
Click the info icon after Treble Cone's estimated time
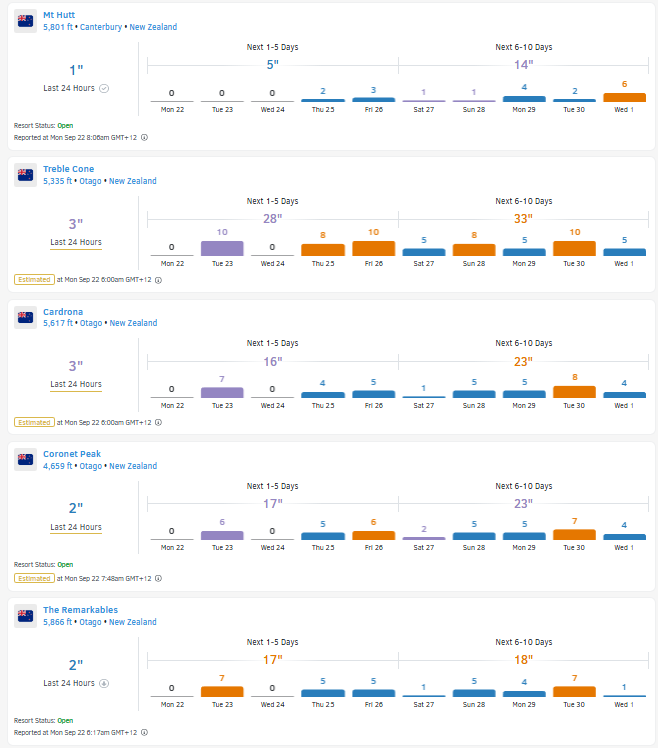pos(158,280)
